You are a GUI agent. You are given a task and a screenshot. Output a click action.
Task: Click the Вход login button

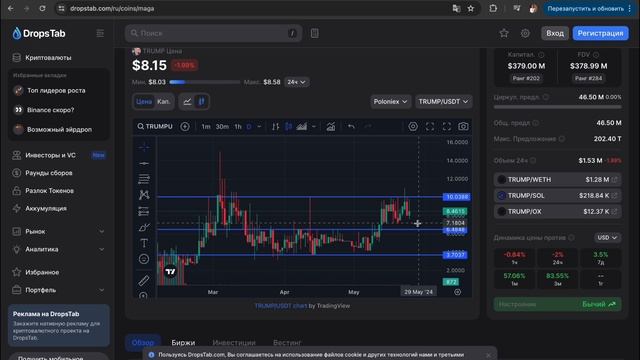[555, 33]
